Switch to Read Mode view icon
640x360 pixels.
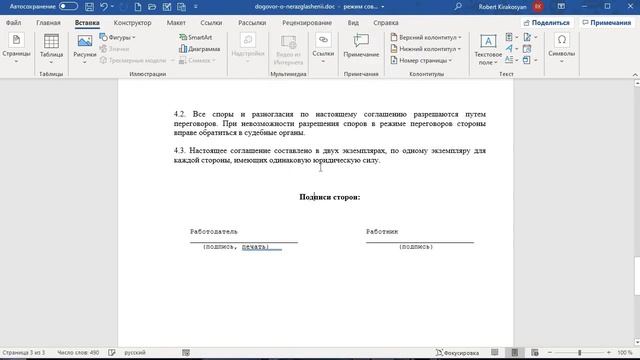(x=495, y=352)
